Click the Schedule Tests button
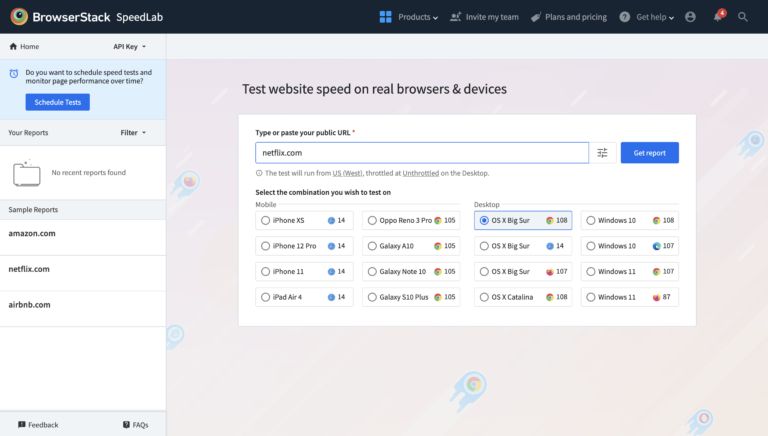The width and height of the screenshot is (768, 436). tap(58, 102)
